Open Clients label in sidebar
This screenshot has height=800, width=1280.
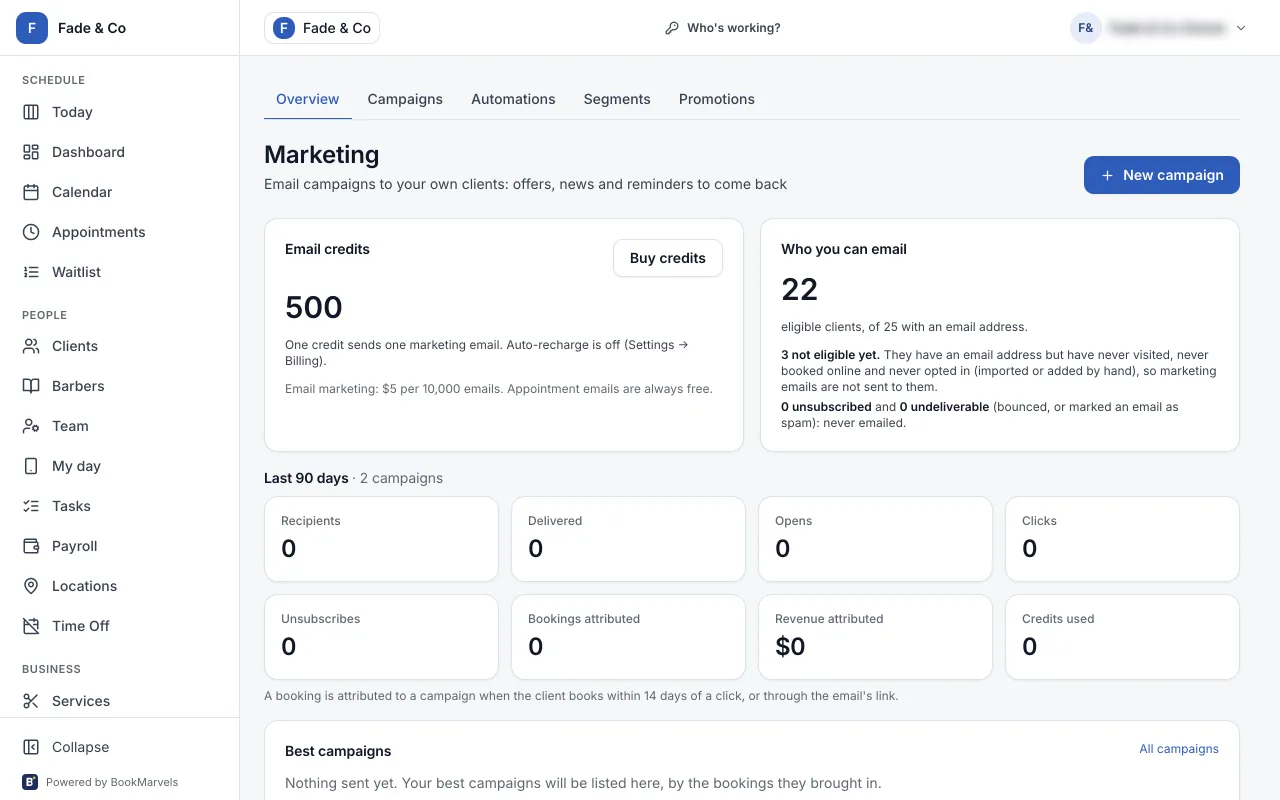point(75,346)
